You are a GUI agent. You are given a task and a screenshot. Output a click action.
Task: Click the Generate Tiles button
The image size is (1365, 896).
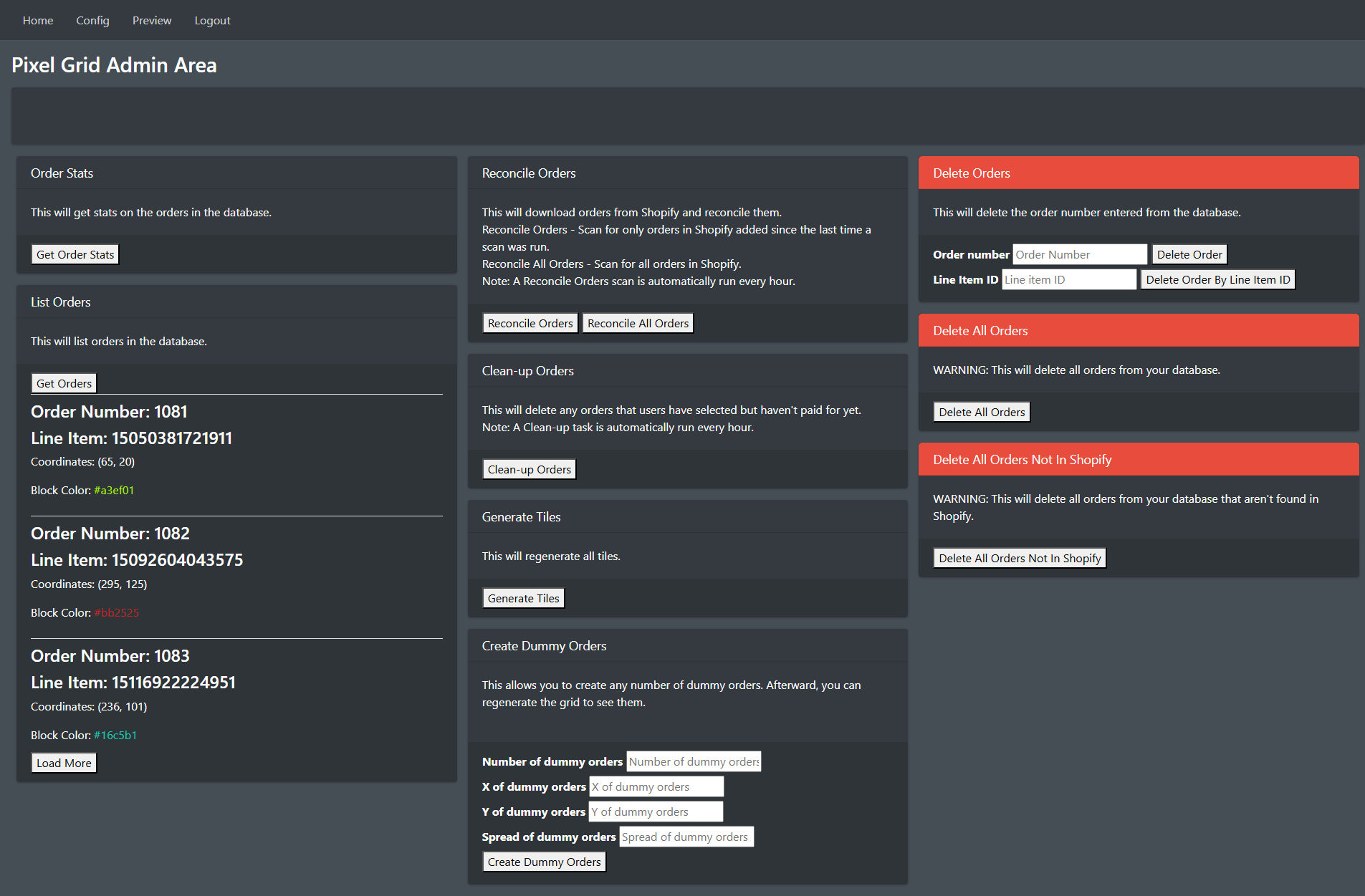(524, 598)
